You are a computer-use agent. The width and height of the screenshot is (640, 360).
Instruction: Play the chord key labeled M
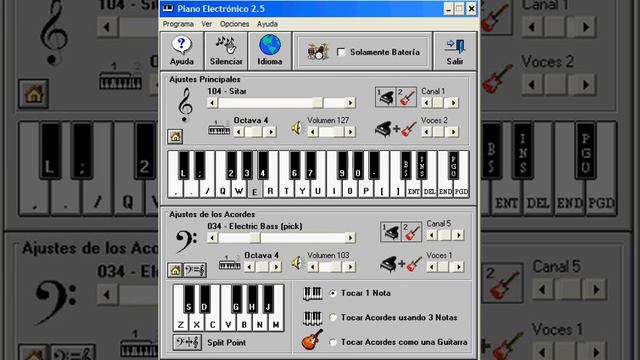[x=276, y=324]
